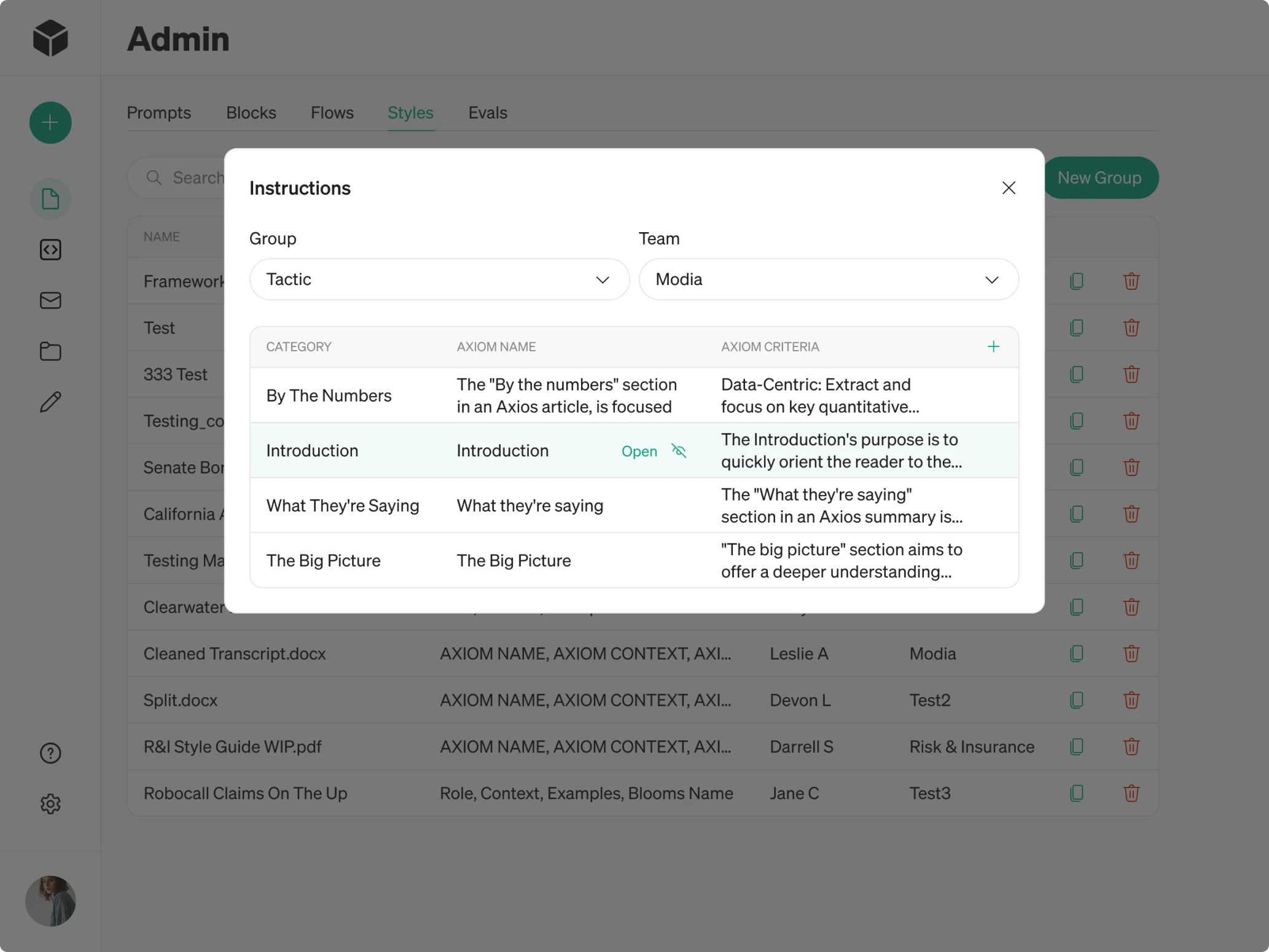This screenshot has width=1269, height=952.
Task: Add new axiom with plus icon
Action: point(993,347)
